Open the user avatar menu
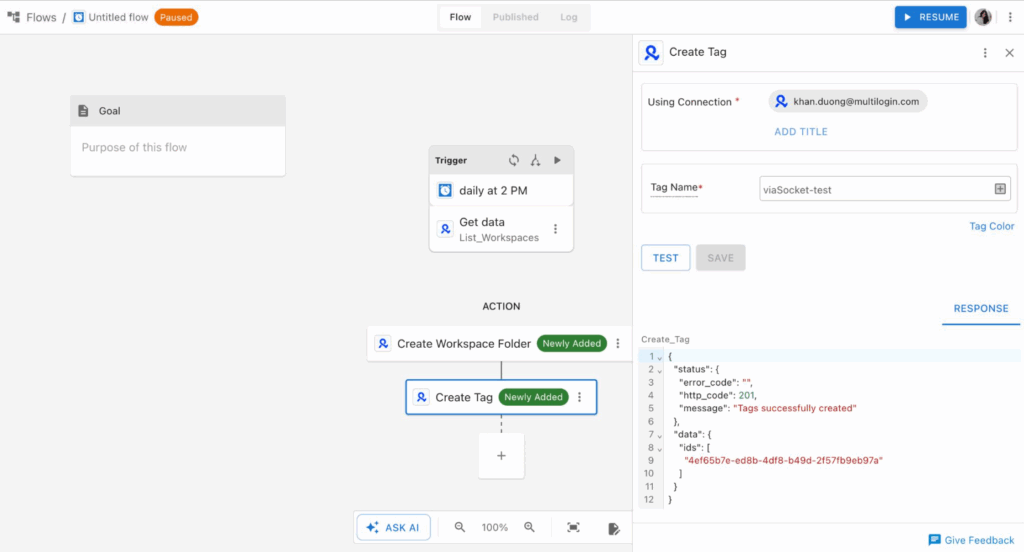Screen dimensions: 1024x552 tap(983, 17)
